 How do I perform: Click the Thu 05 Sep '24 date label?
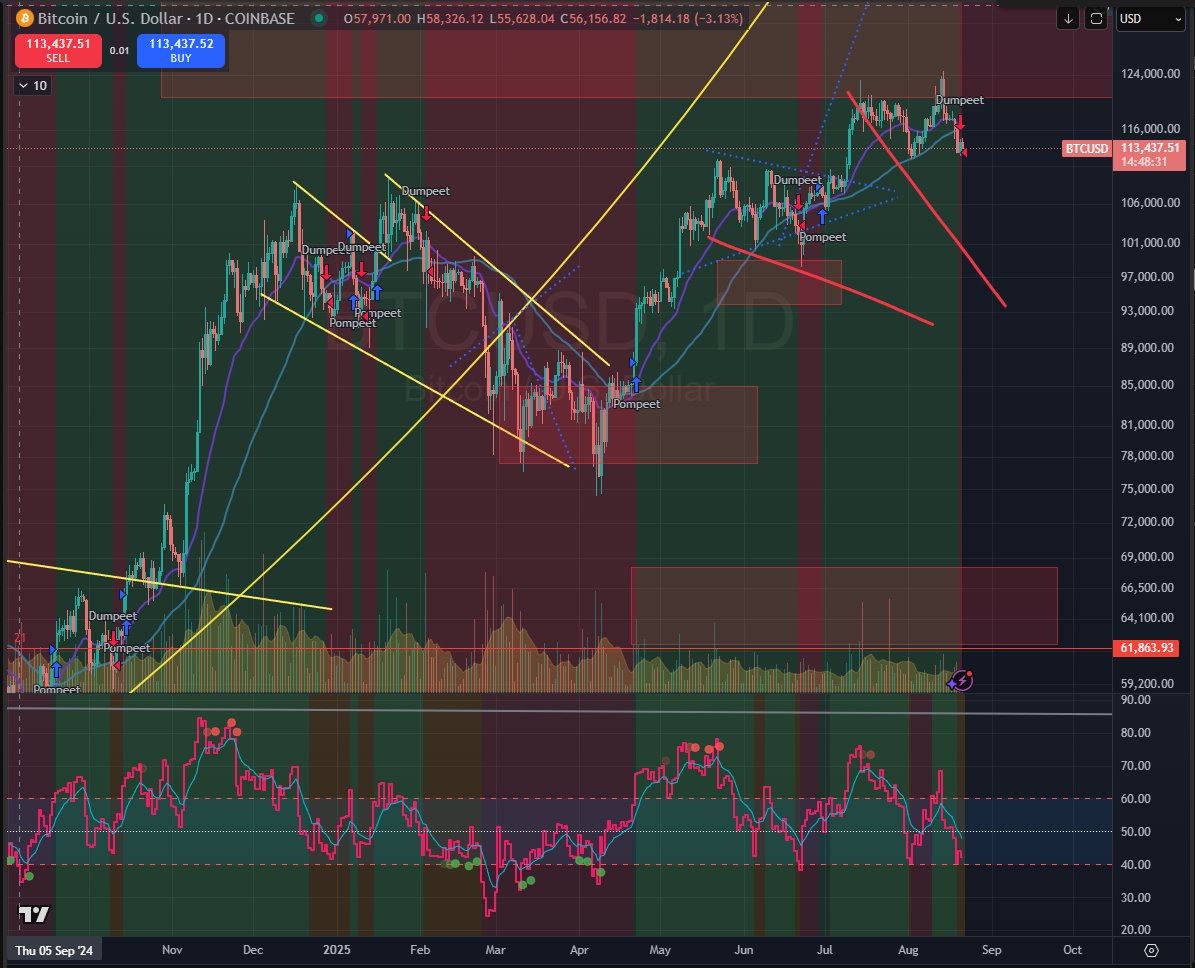point(54,950)
